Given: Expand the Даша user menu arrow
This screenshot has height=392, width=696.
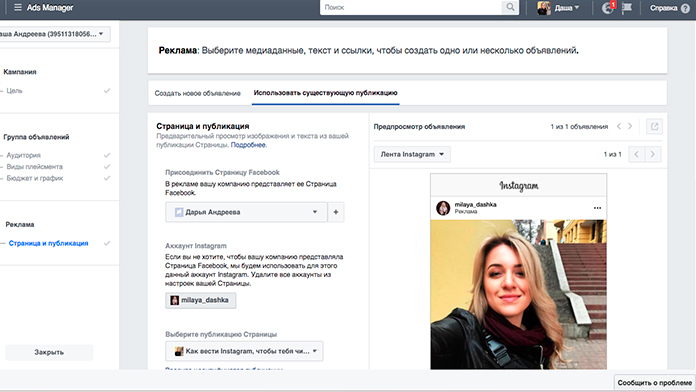Looking at the screenshot, I should 577,8.
